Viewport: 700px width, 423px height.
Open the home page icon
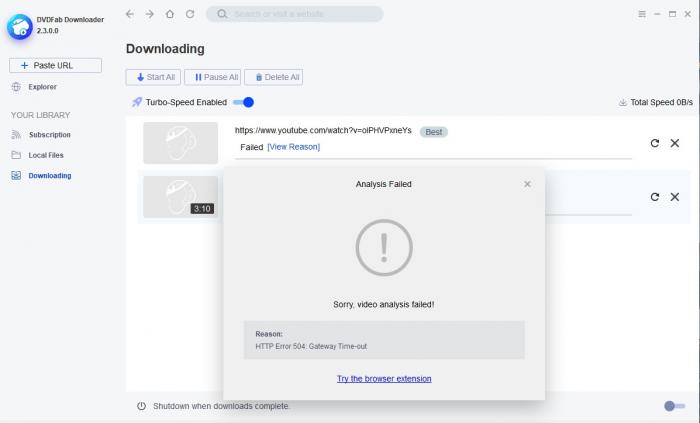pos(170,14)
